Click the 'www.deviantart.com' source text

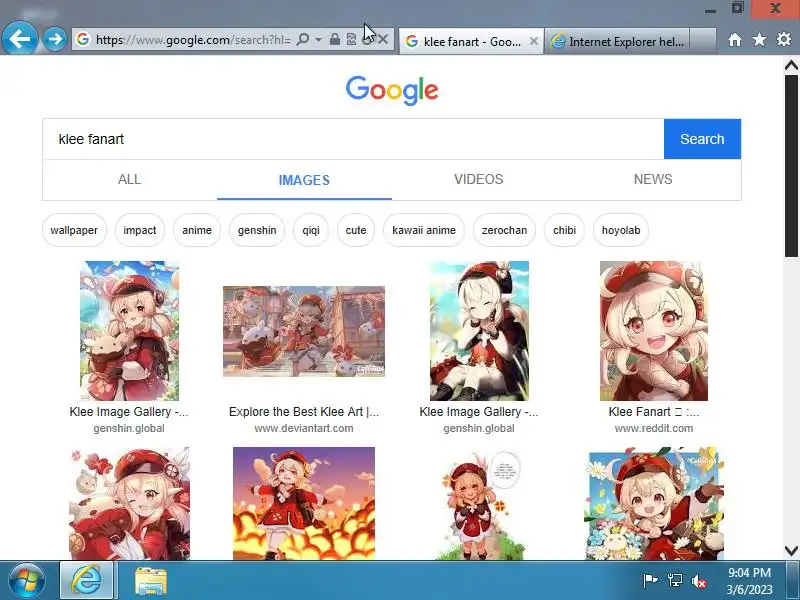(x=304, y=429)
